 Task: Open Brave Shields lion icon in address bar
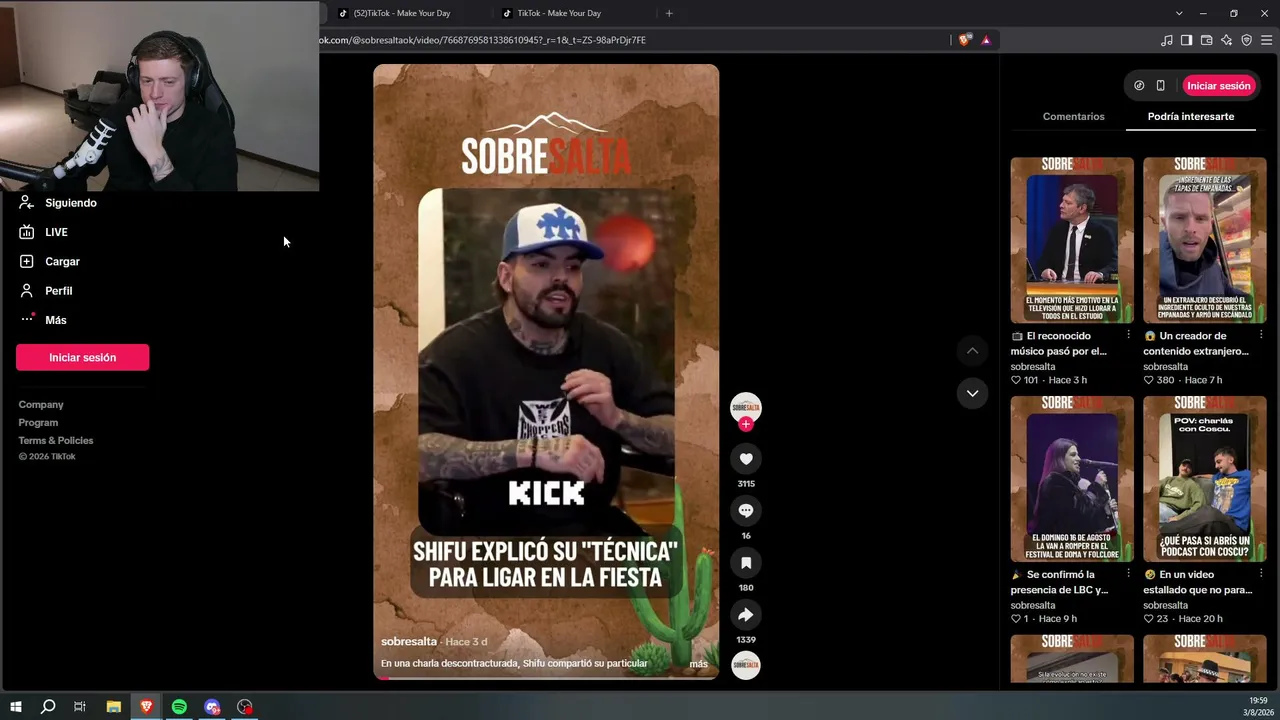point(964,40)
